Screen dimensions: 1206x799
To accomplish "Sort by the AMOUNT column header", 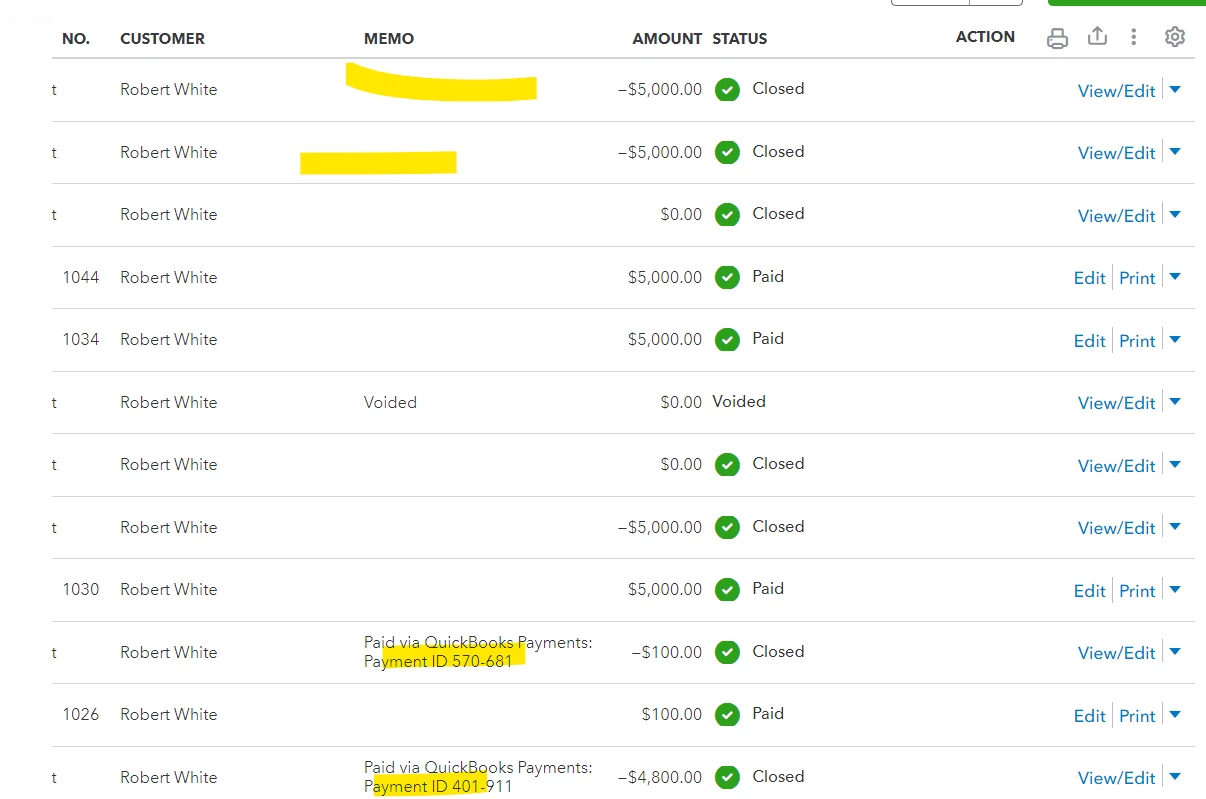I will (667, 38).
